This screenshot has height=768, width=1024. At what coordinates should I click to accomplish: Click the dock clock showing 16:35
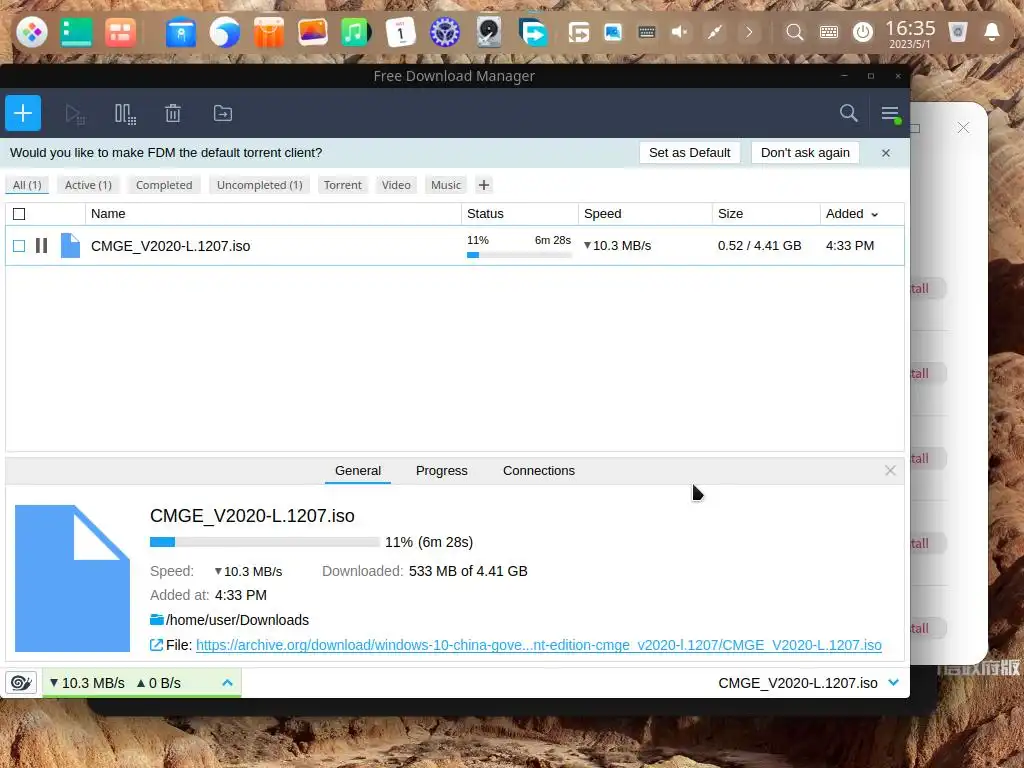[x=910, y=33]
